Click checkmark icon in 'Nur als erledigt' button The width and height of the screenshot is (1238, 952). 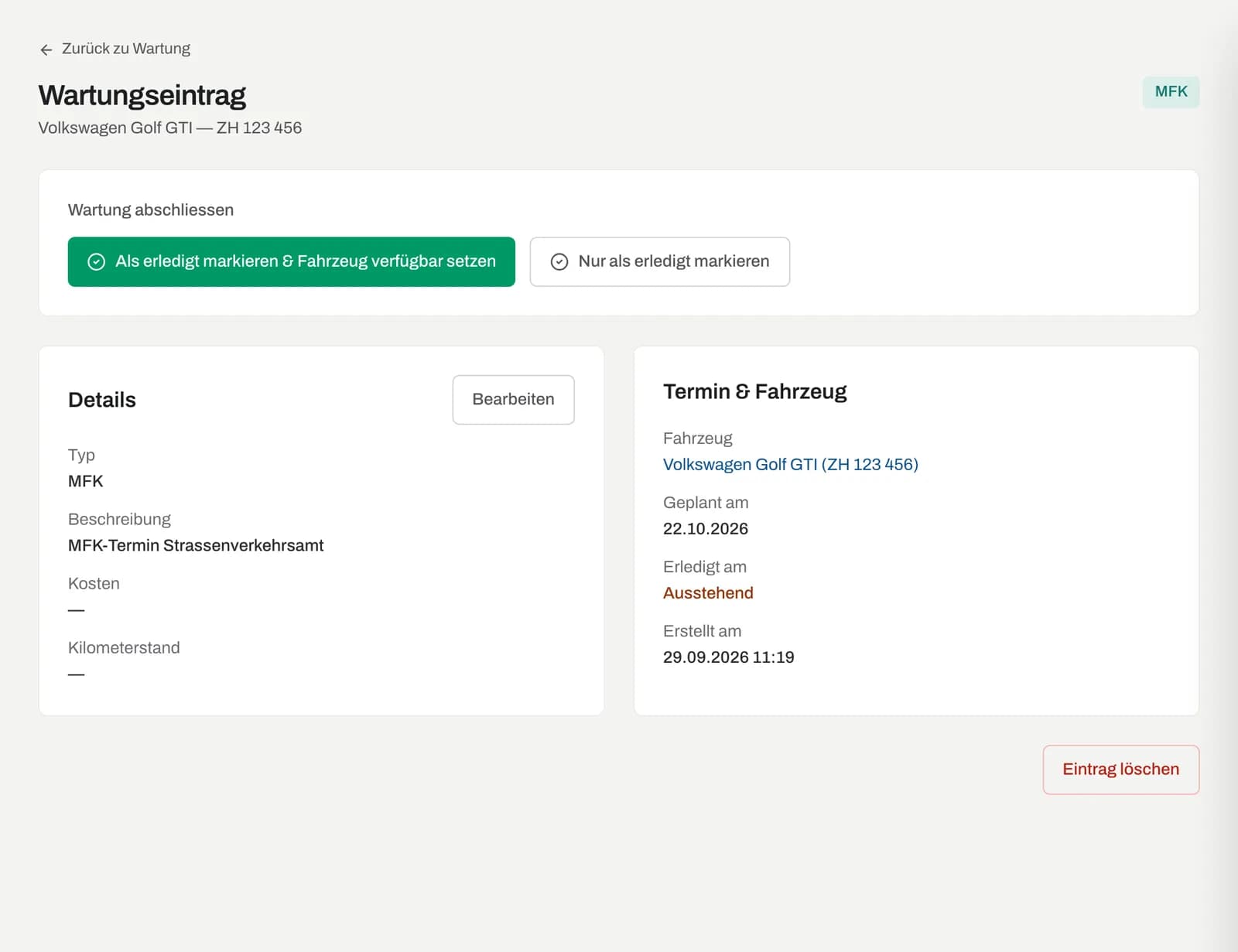tap(559, 261)
